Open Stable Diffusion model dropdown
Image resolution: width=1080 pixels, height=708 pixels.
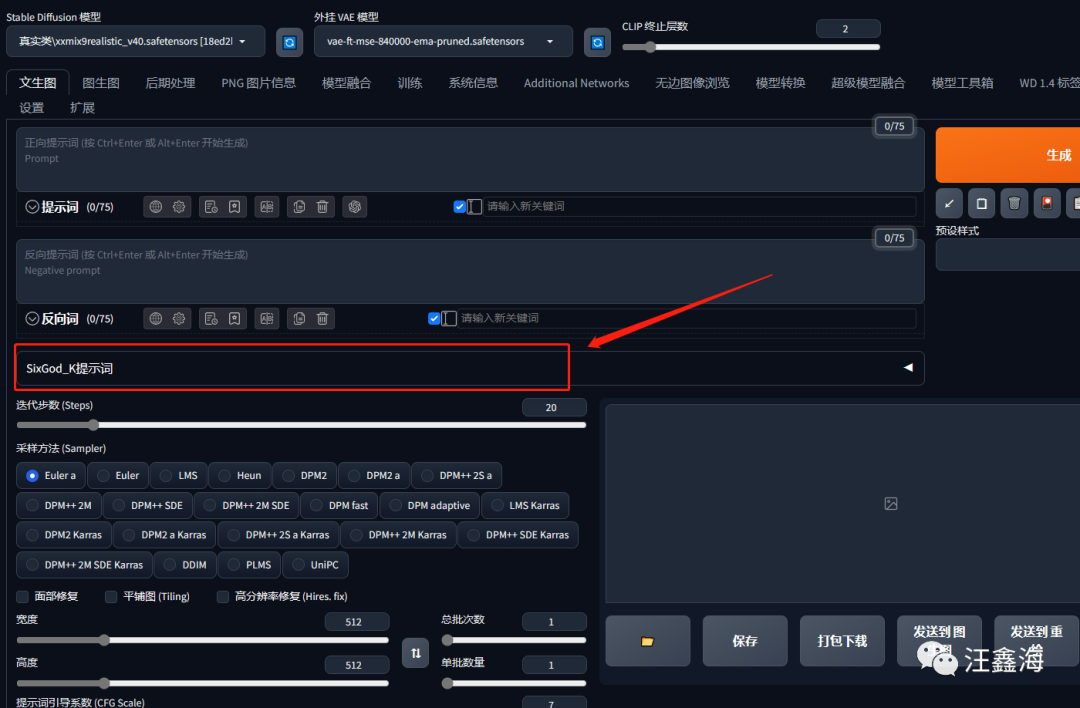[x=136, y=41]
